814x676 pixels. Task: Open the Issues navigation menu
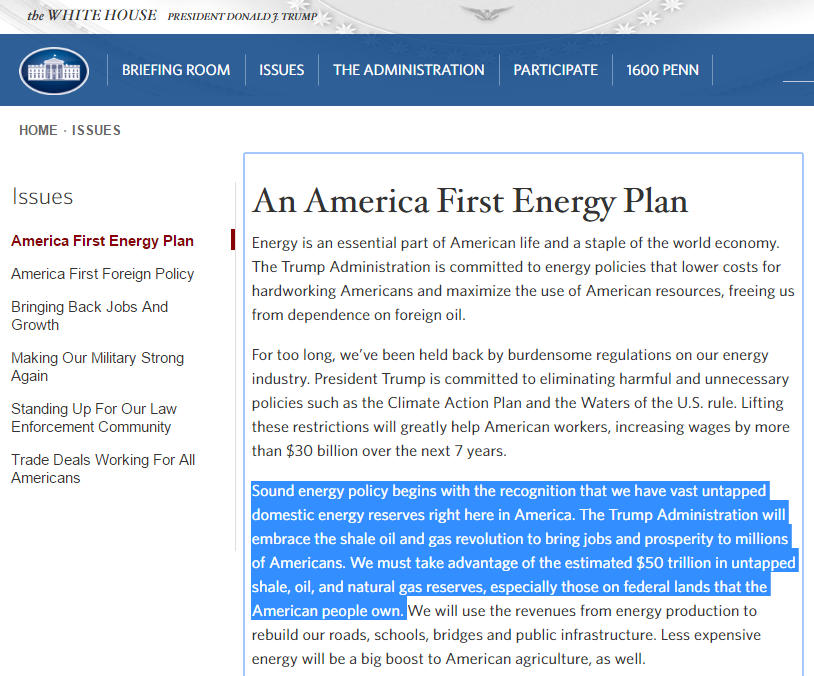click(281, 70)
